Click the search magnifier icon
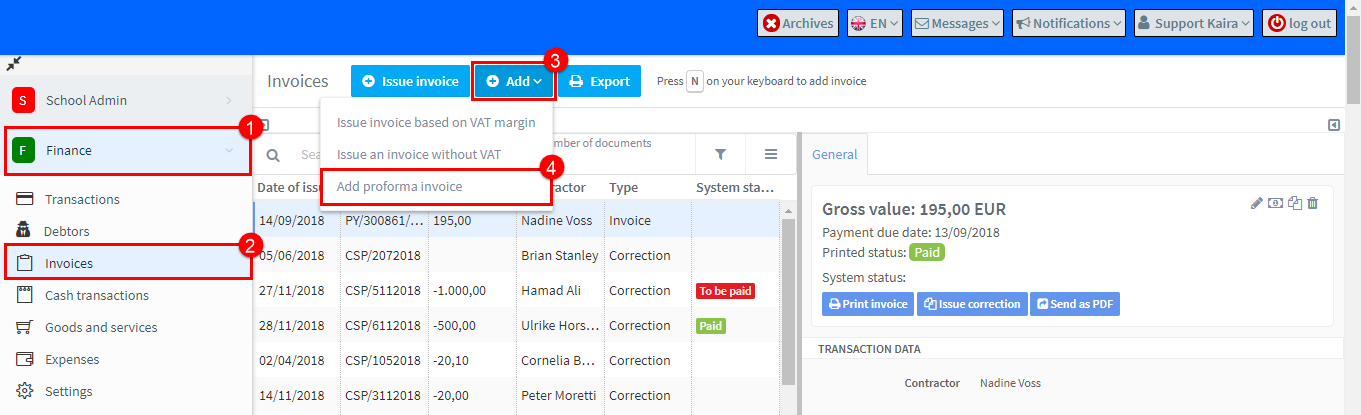The height and width of the screenshot is (415, 1361). (273, 155)
